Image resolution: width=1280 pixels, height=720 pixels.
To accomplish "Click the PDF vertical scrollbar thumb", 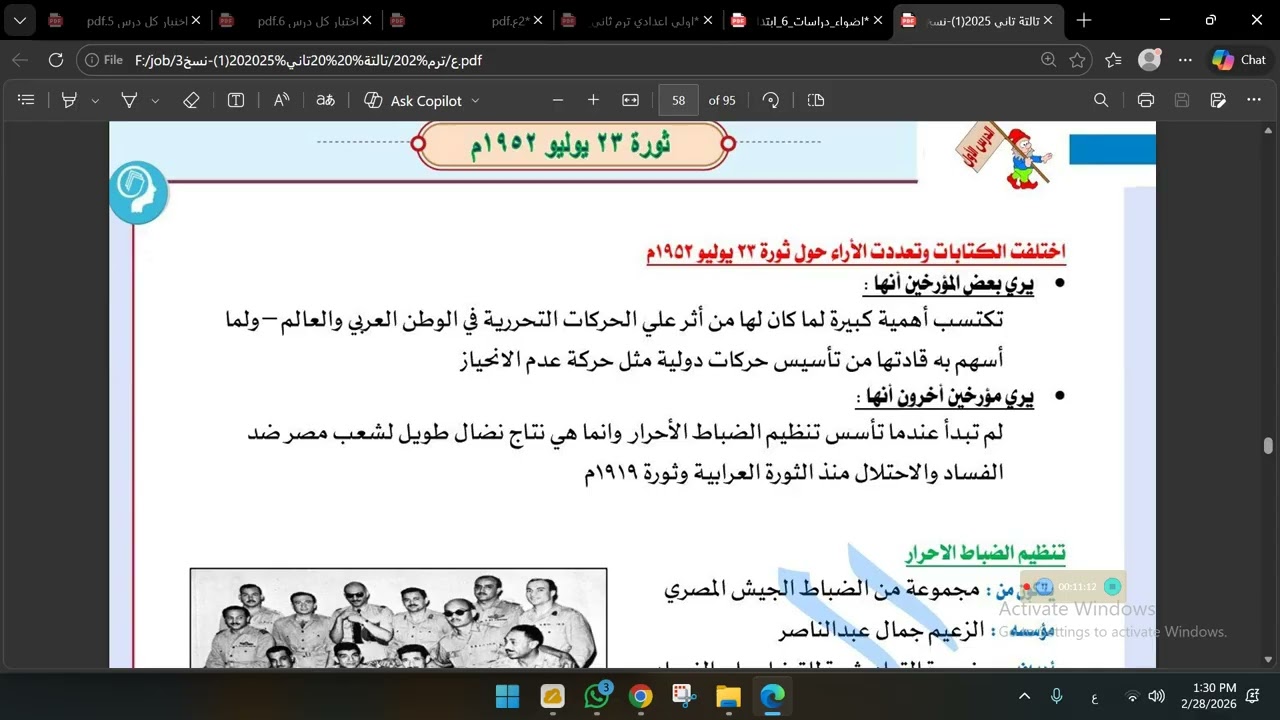I will [1268, 445].
